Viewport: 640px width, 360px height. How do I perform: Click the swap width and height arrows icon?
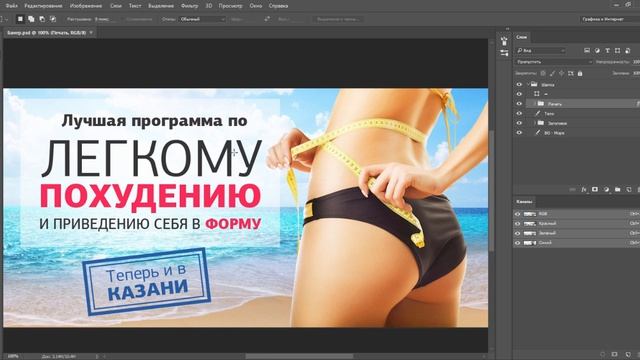(x=267, y=19)
